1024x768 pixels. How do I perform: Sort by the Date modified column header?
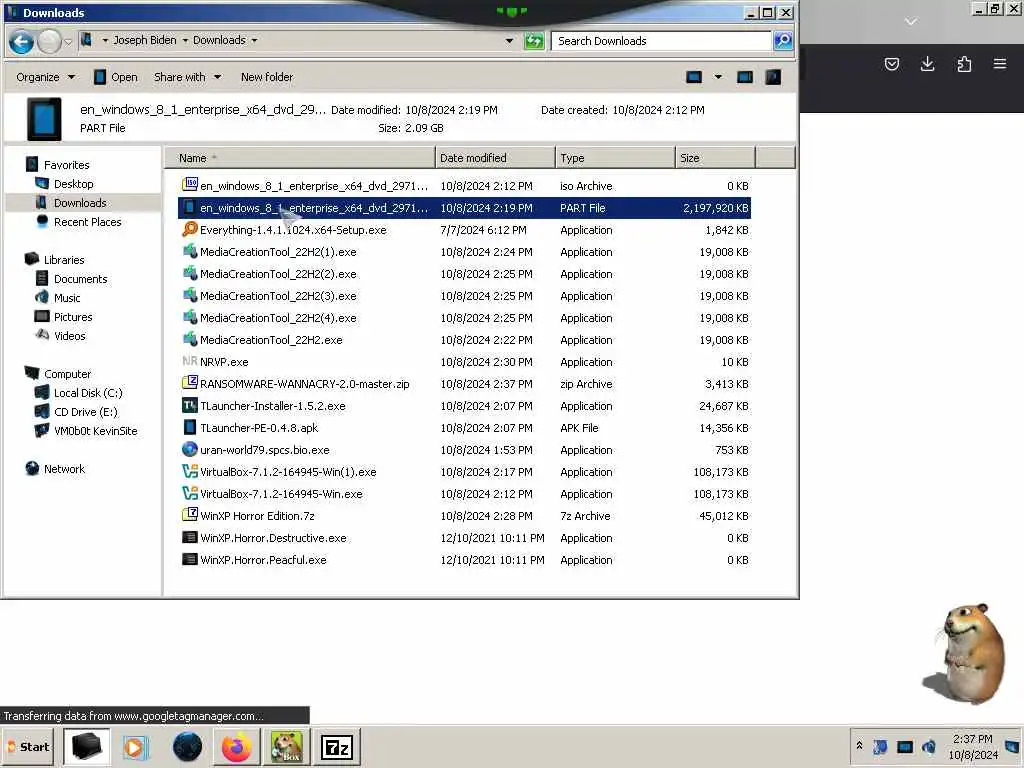click(495, 157)
